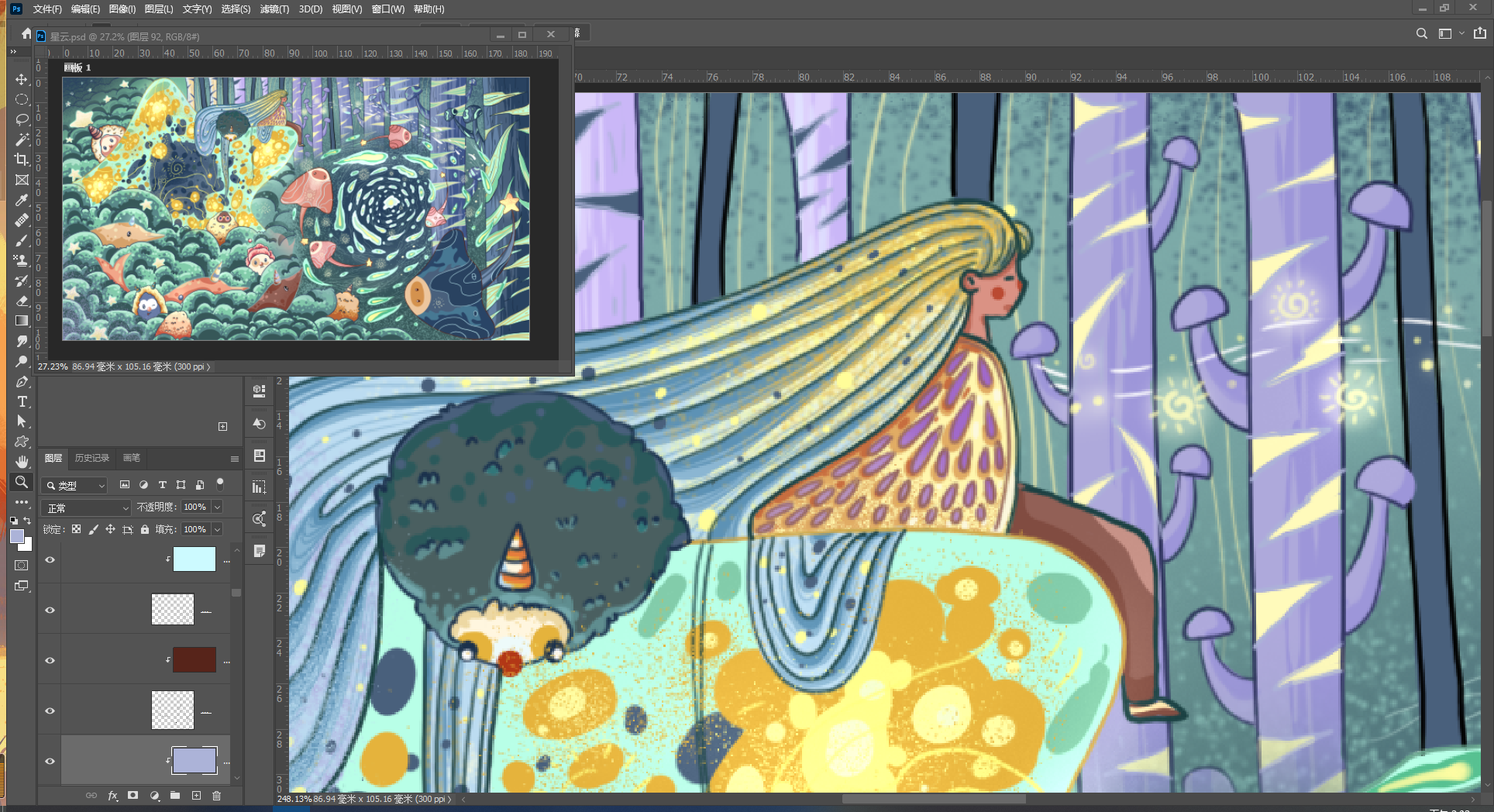Select the Dodge tool
The image size is (1494, 812).
(22, 361)
